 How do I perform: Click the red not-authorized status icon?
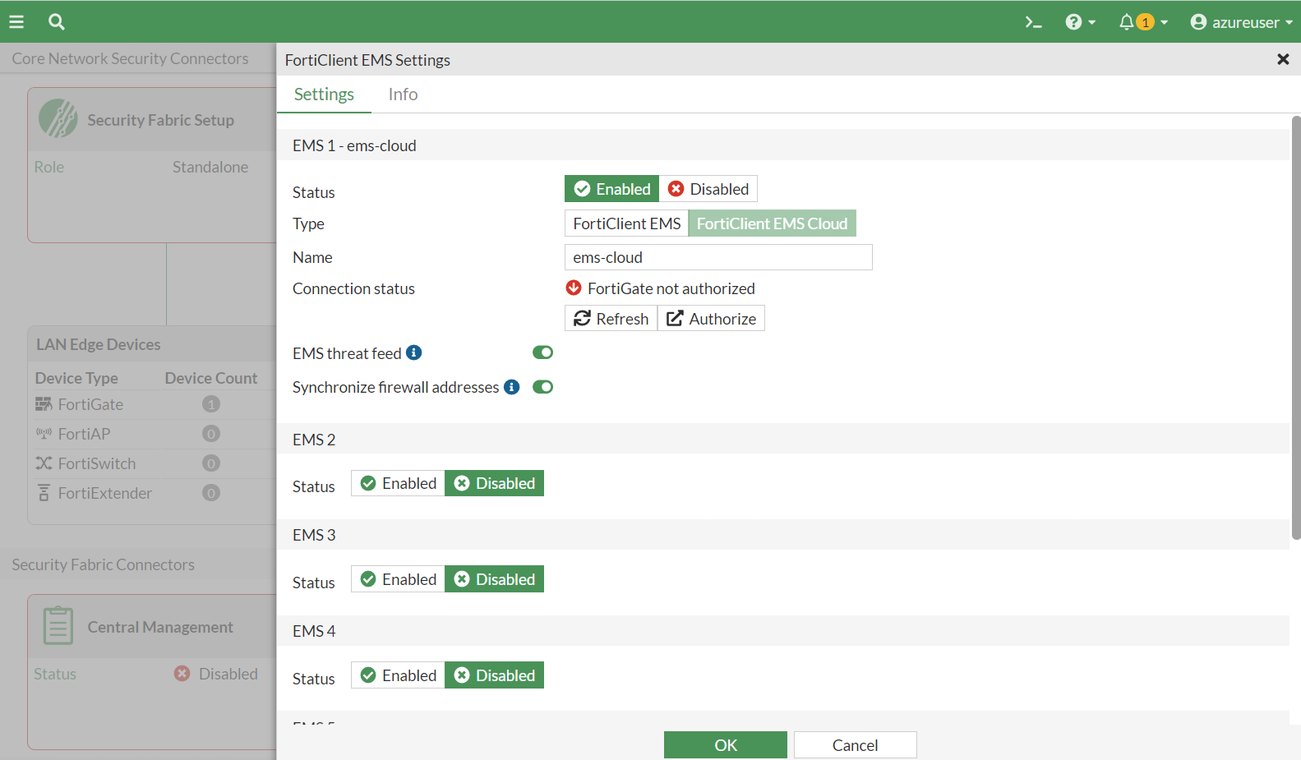574,288
